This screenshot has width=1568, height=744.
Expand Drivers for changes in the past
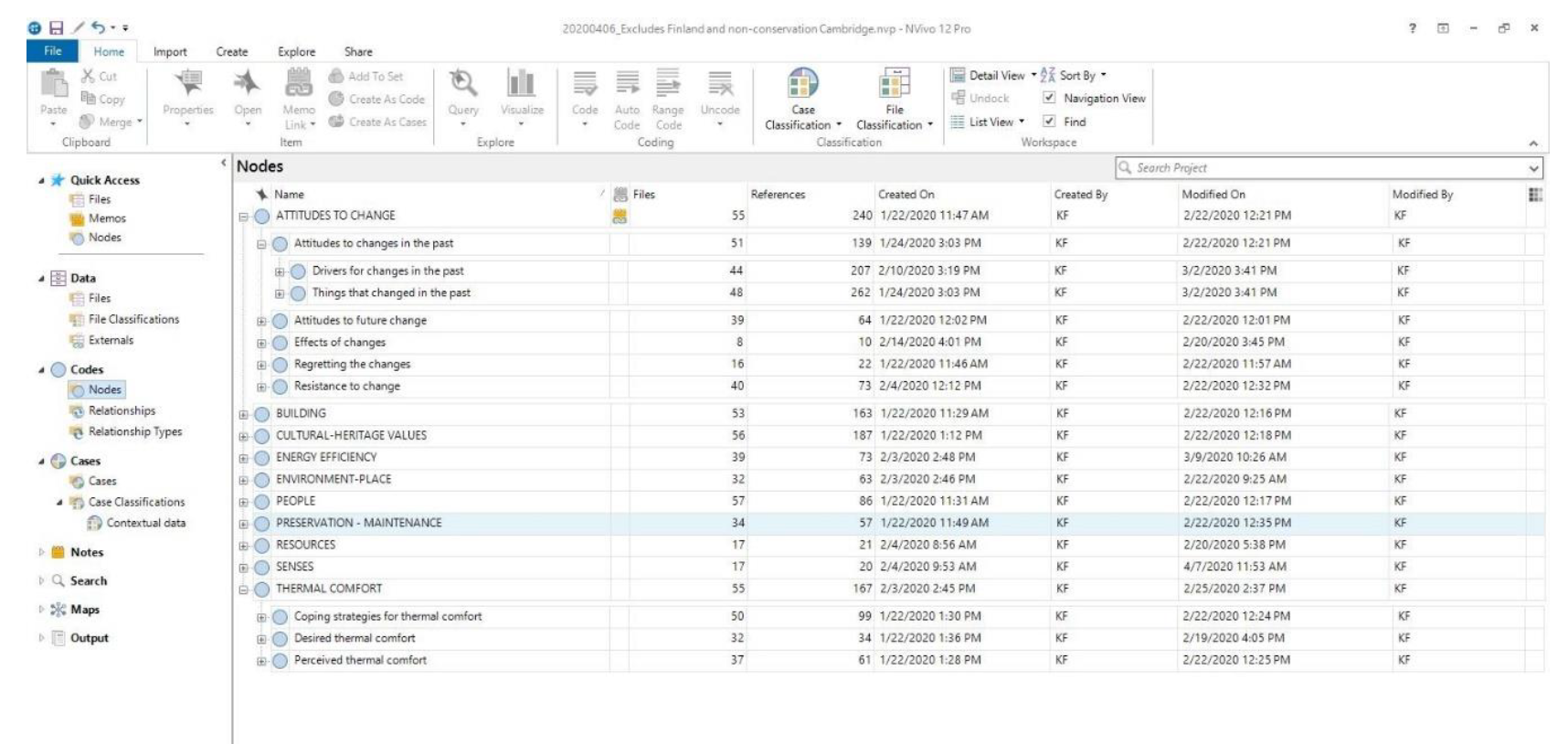(280, 271)
